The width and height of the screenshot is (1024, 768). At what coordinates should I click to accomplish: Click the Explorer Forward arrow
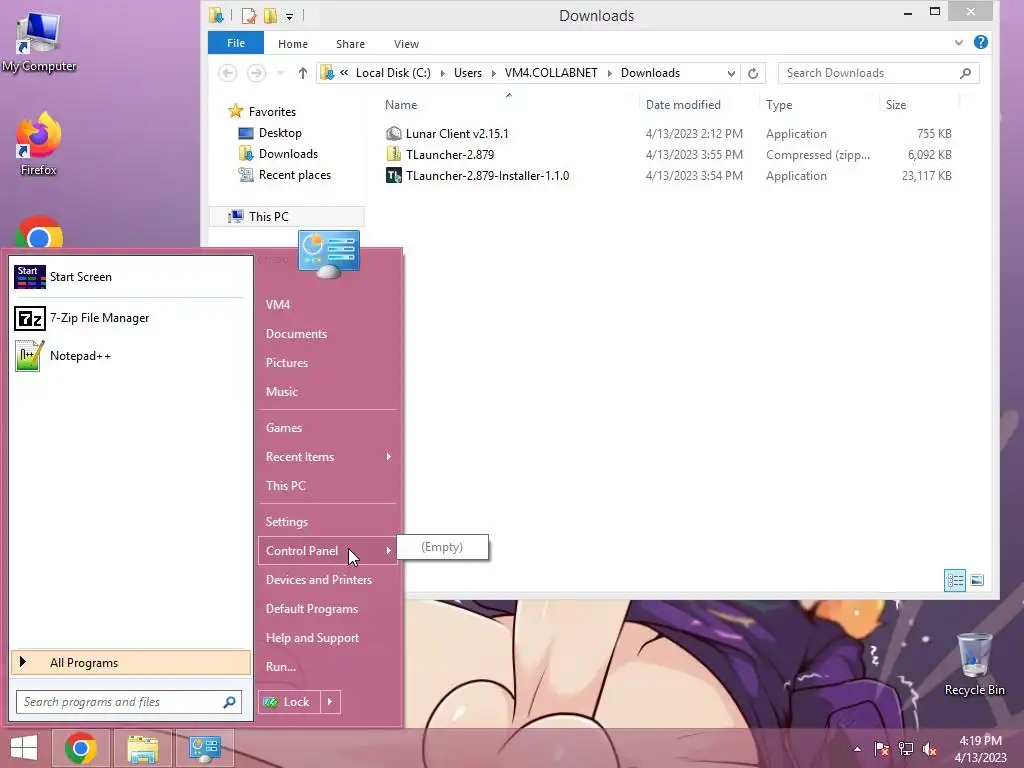click(257, 72)
